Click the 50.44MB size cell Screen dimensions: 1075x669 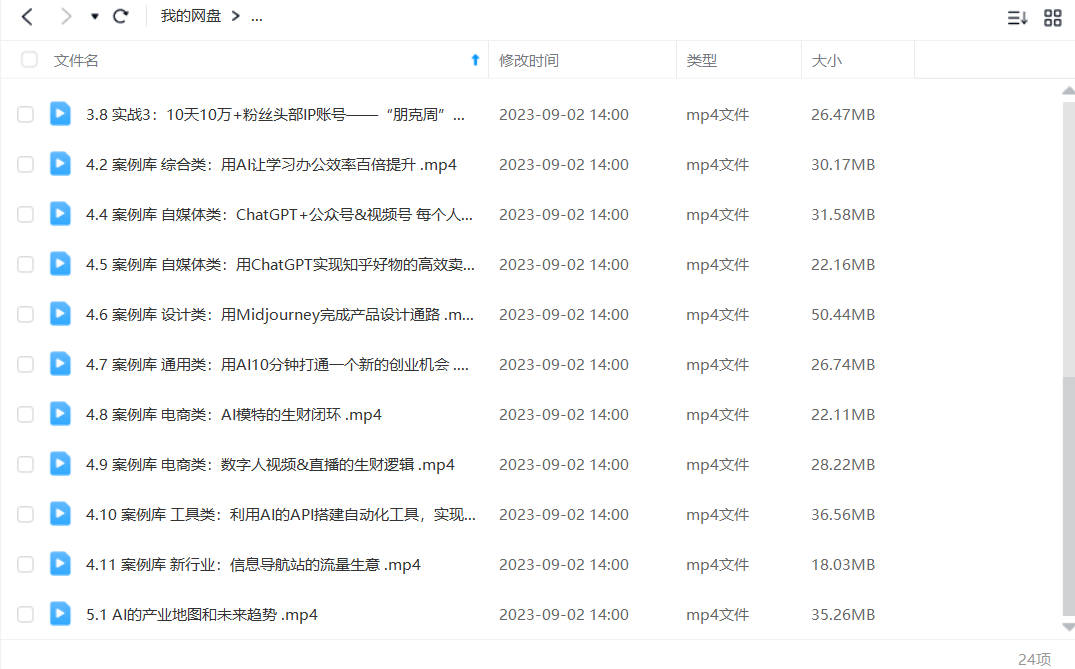pos(843,315)
